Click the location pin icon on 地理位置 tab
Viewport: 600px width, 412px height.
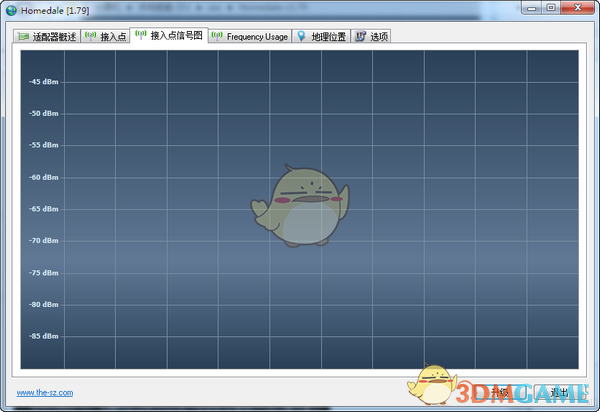(301, 36)
